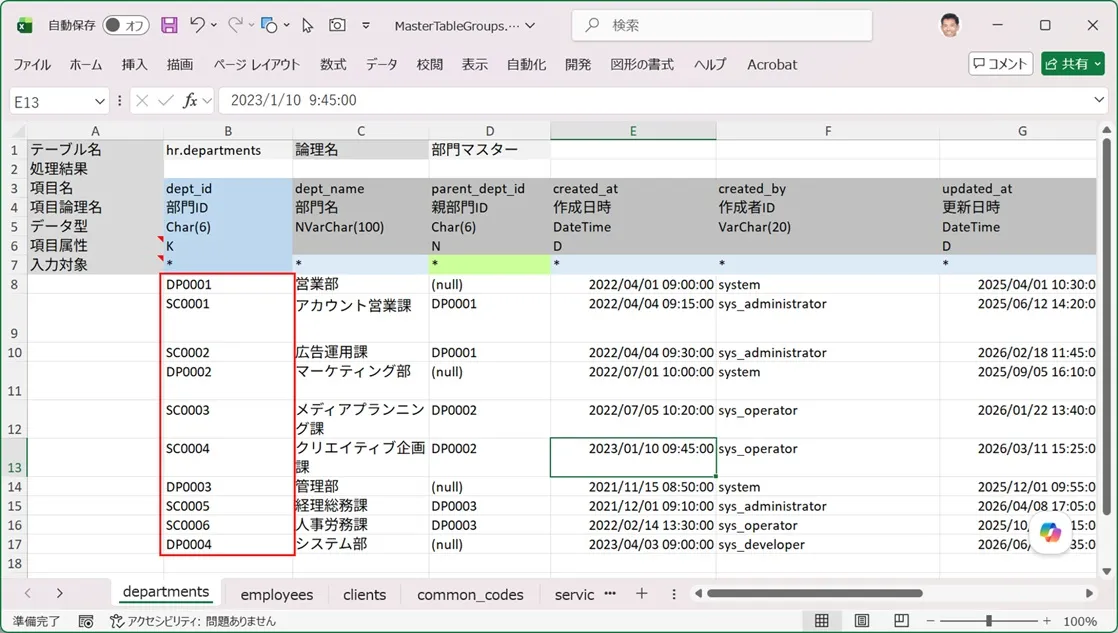
Task: Undo the last action with the undo arrow
Action: pos(198,25)
